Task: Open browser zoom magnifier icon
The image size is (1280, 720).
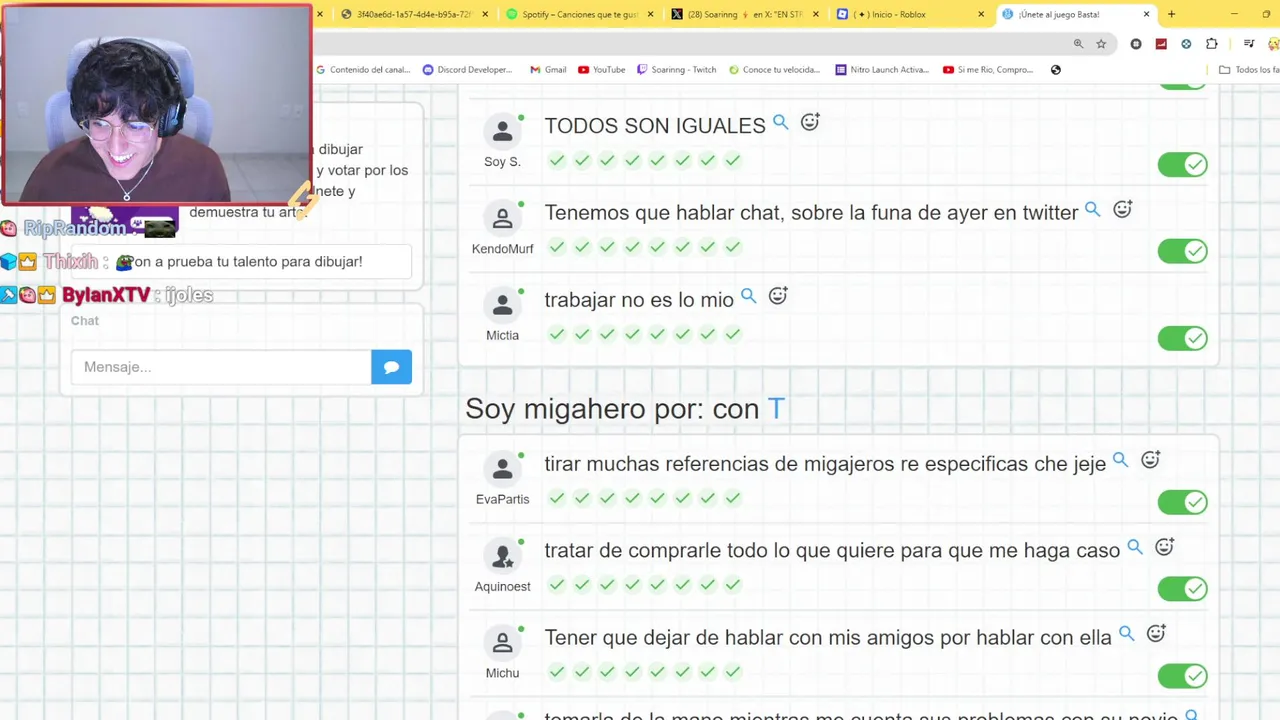Action: coord(1078,44)
